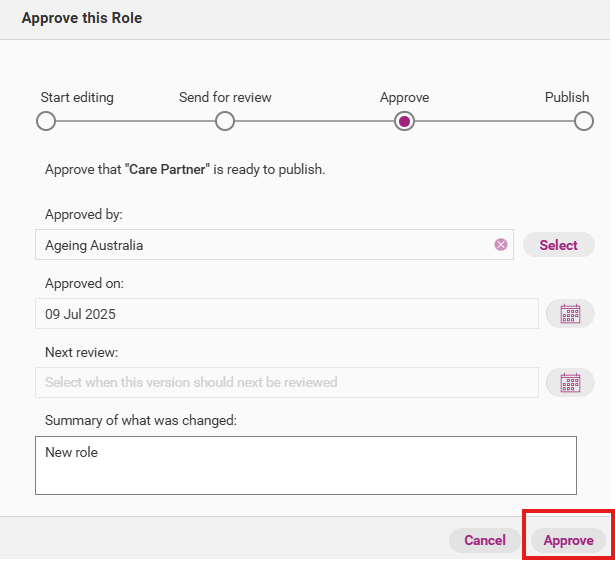The height and width of the screenshot is (561, 615).
Task: Select the highlighted Approve step circle
Action: click(404, 121)
